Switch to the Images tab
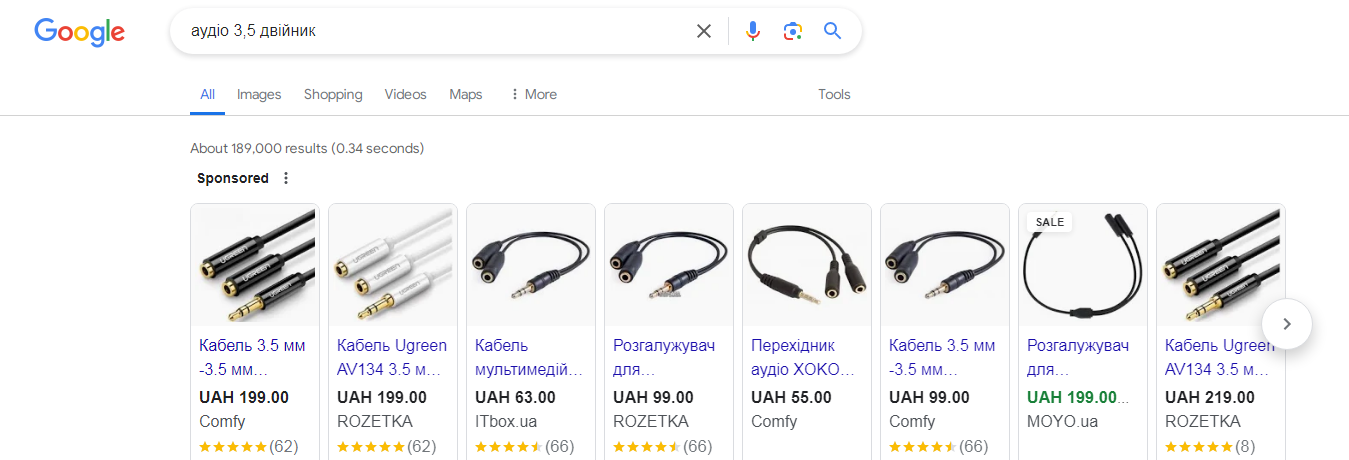 pos(259,94)
